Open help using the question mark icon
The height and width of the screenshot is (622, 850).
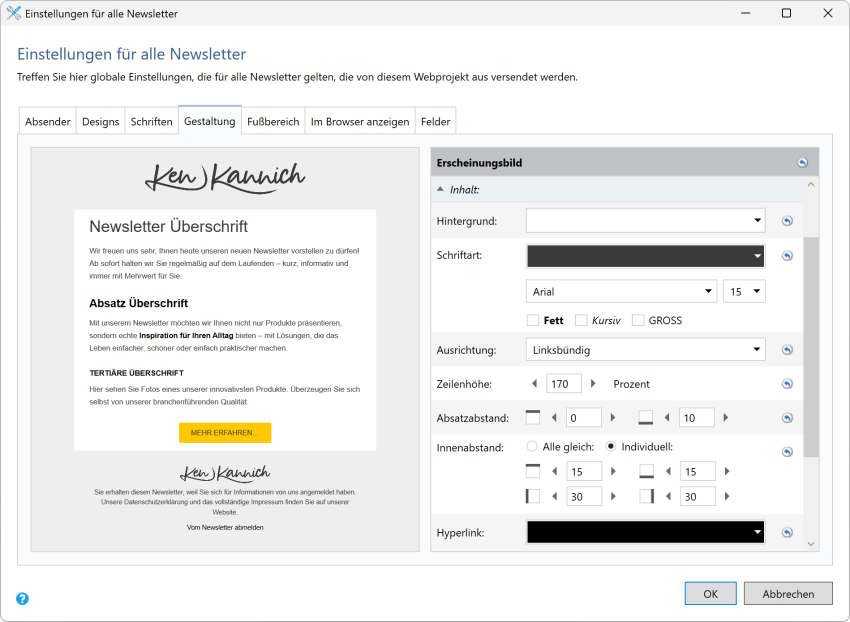[x=23, y=598]
